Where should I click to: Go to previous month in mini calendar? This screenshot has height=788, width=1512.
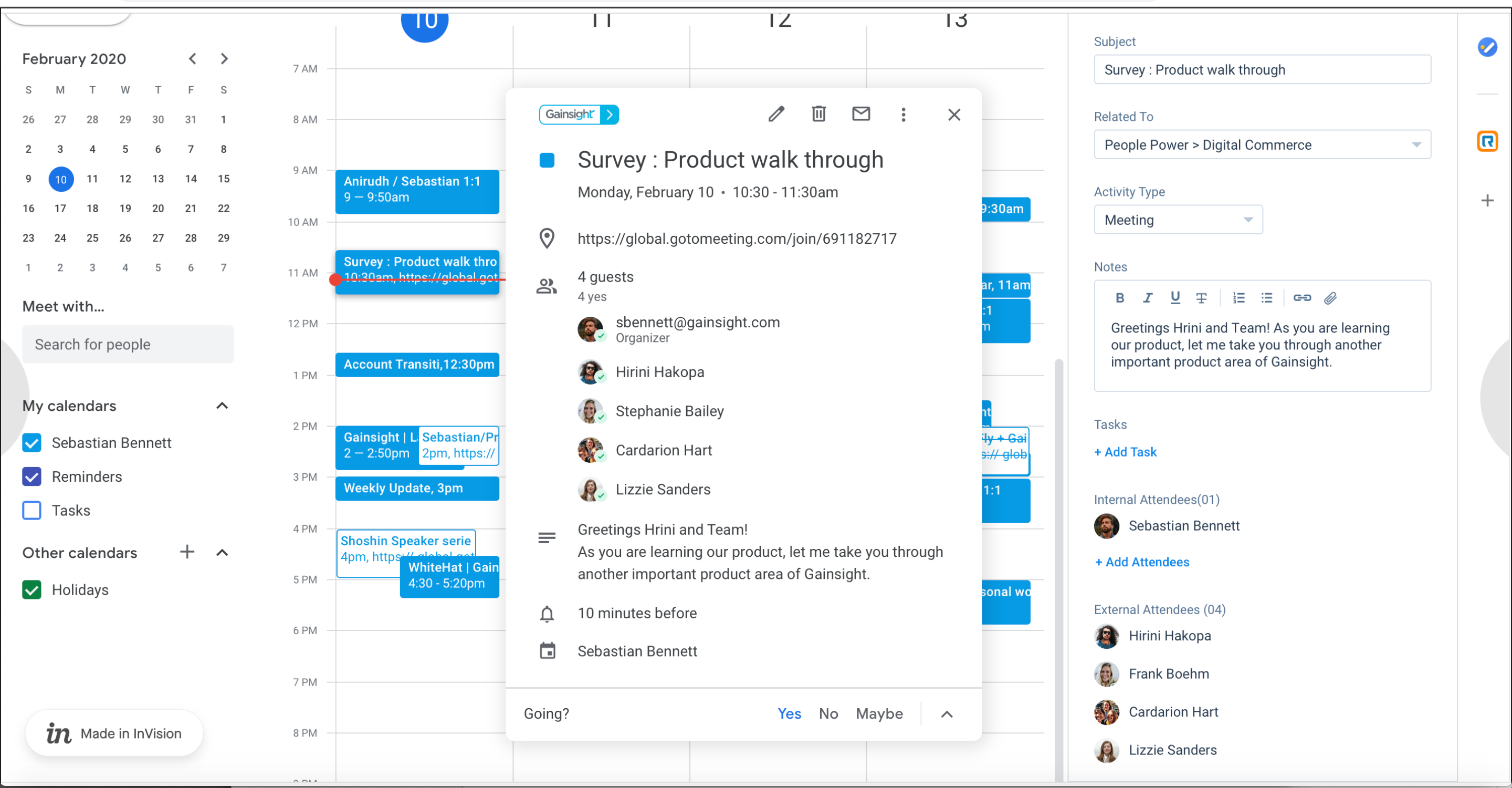192,59
